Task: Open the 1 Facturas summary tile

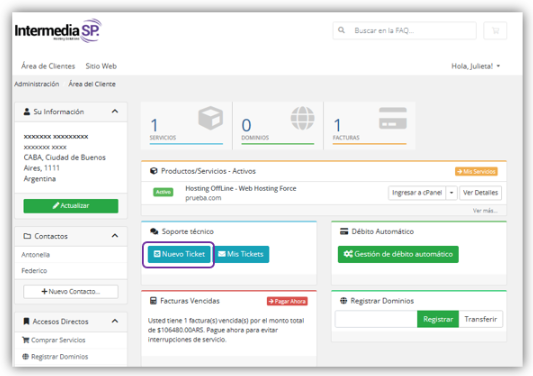Action: click(x=369, y=126)
